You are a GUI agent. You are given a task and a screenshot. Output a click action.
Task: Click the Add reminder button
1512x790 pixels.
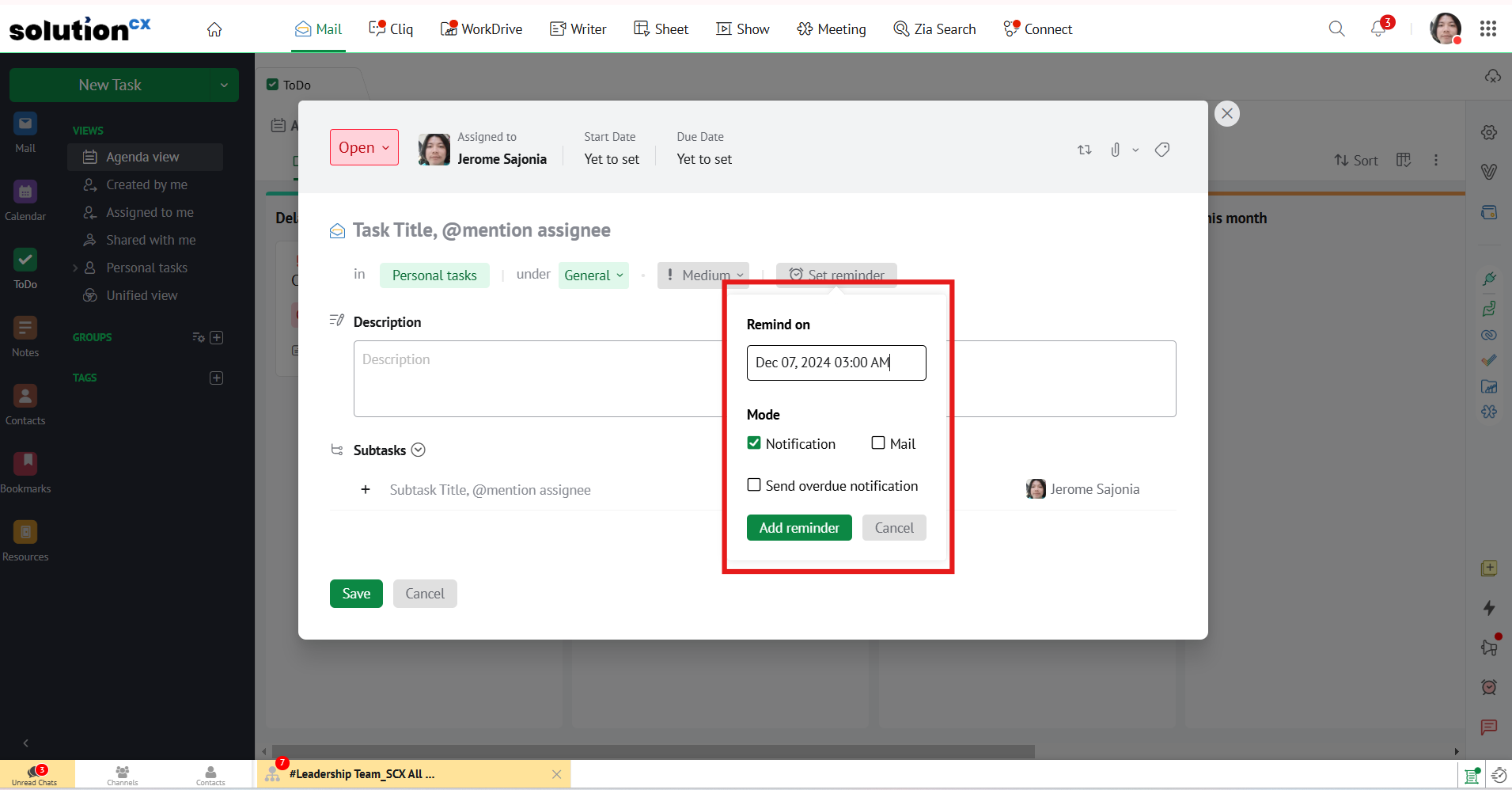coord(799,528)
